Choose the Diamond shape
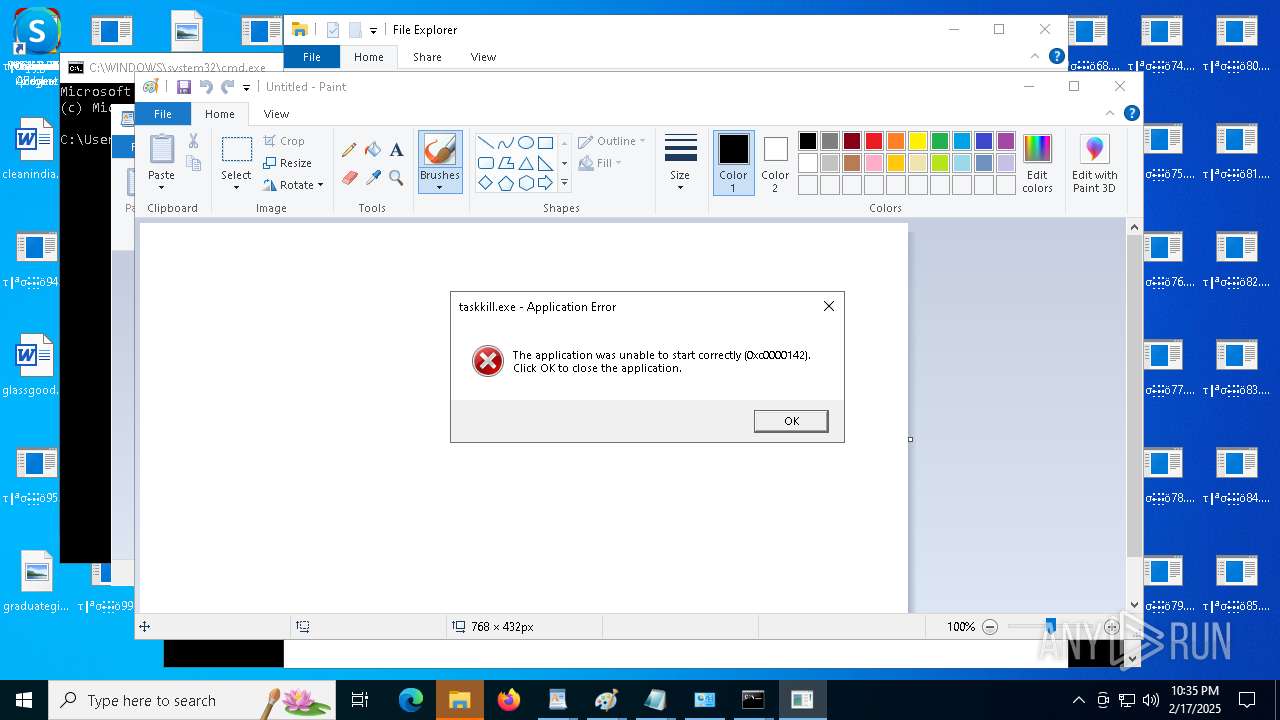1280x720 pixels. [x=485, y=183]
